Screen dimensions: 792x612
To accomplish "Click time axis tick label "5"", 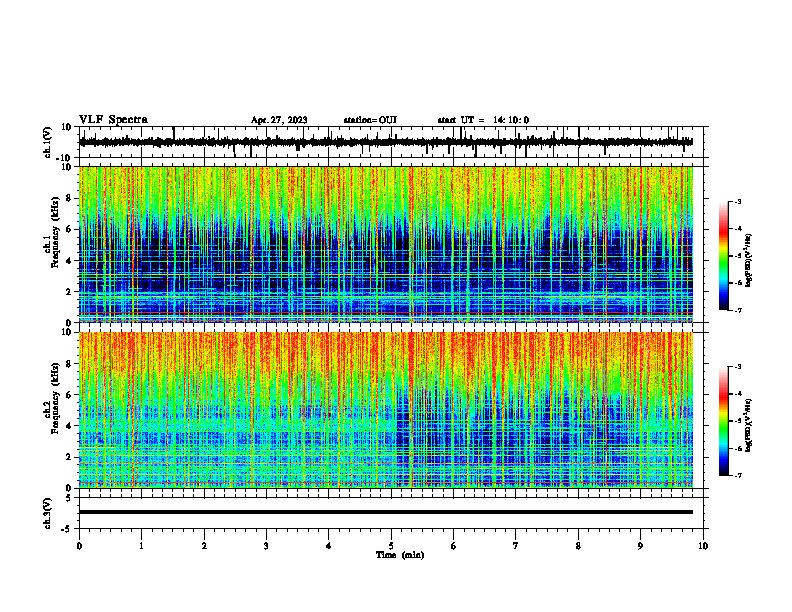I will click(391, 546).
